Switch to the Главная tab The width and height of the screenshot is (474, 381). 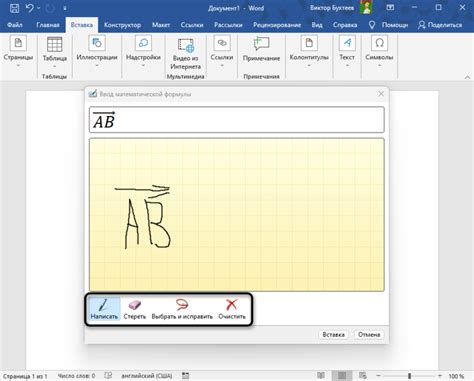[48, 25]
